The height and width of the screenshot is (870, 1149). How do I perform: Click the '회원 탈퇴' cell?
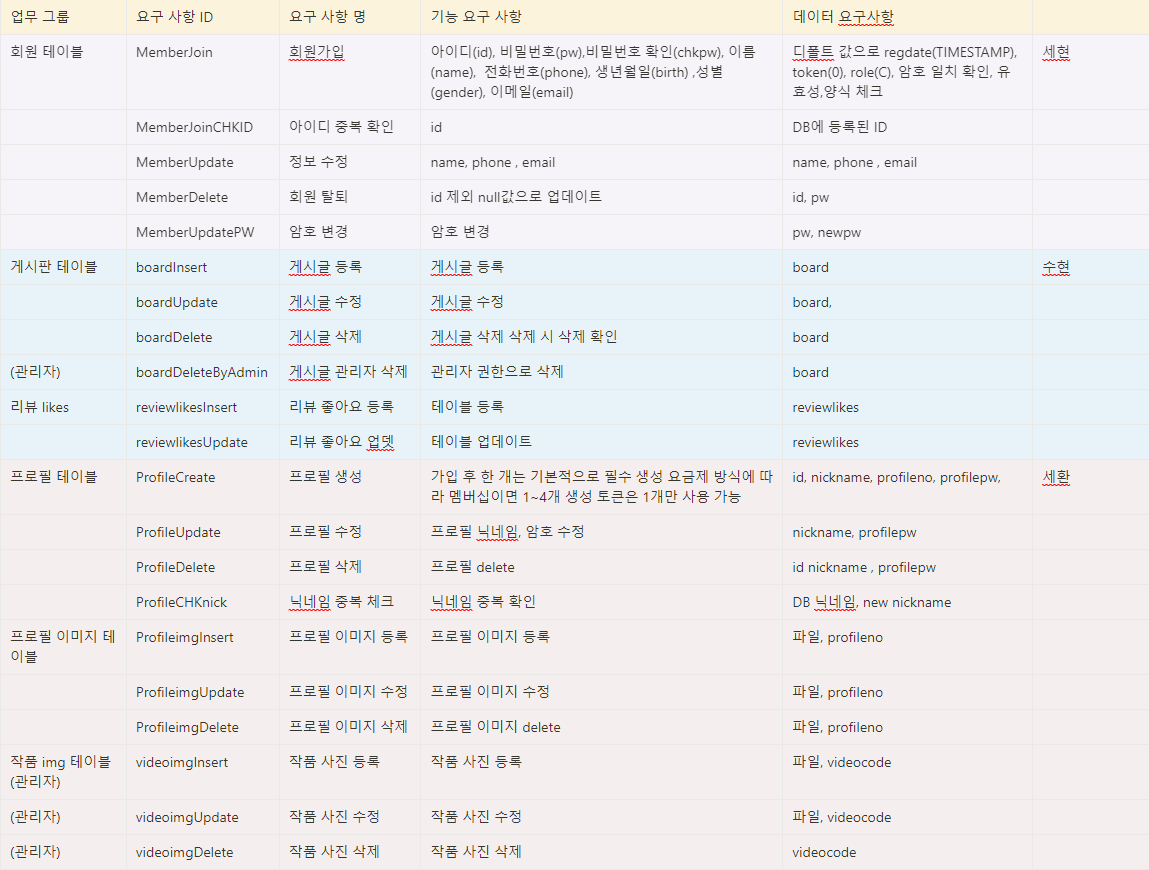click(x=350, y=197)
